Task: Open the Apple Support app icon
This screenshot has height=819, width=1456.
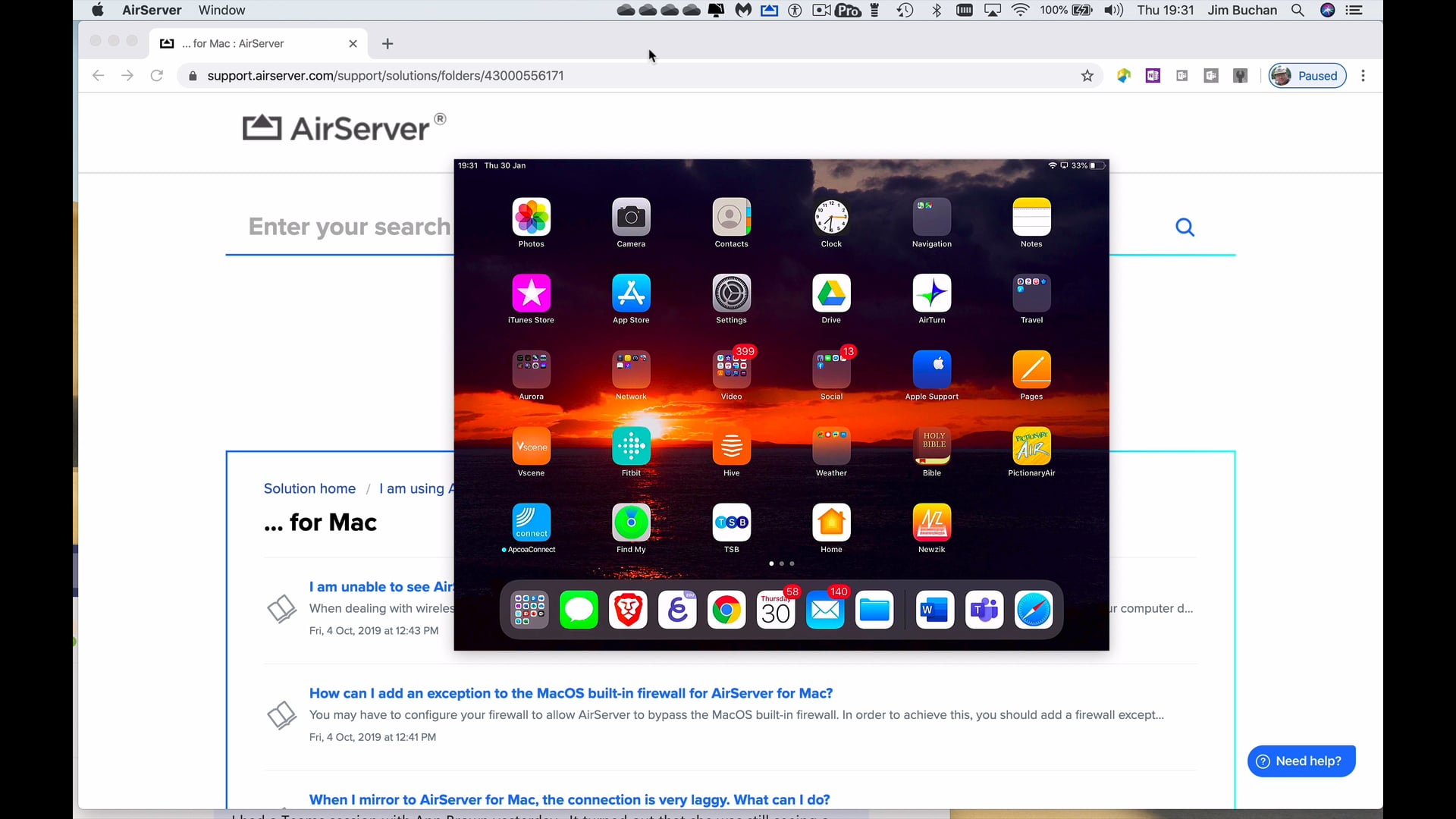Action: click(x=931, y=370)
